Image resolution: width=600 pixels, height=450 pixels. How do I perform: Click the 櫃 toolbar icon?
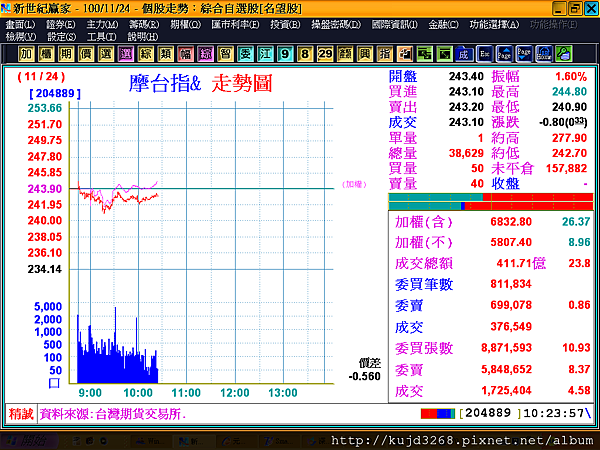[x=46, y=54]
